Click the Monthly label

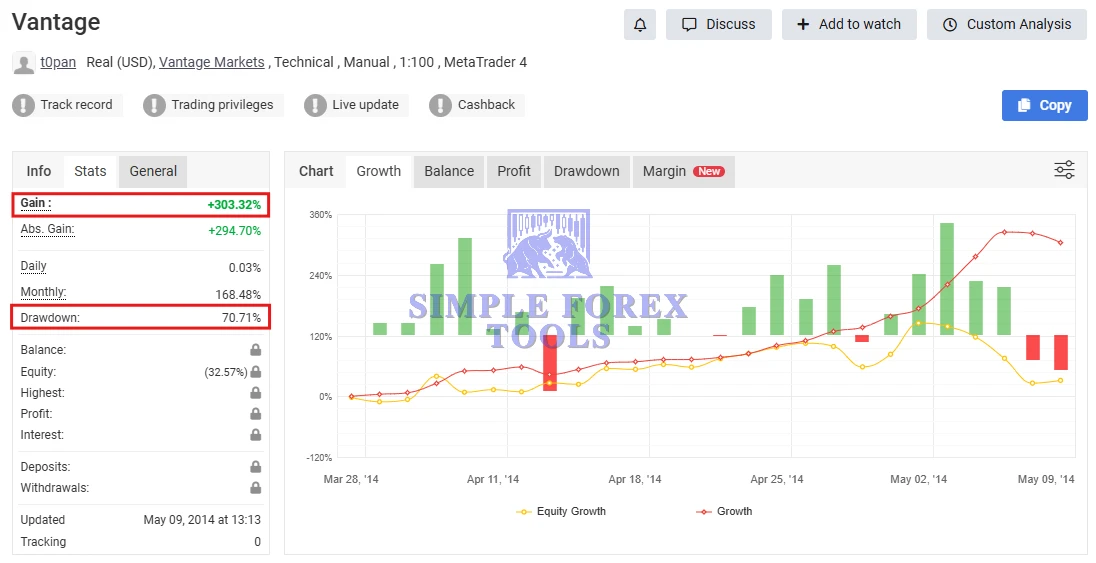tap(43, 292)
